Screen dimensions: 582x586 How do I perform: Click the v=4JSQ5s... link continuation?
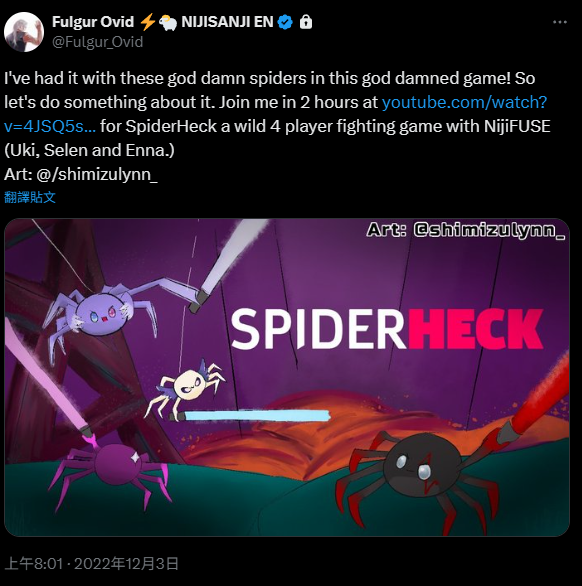click(x=50, y=126)
